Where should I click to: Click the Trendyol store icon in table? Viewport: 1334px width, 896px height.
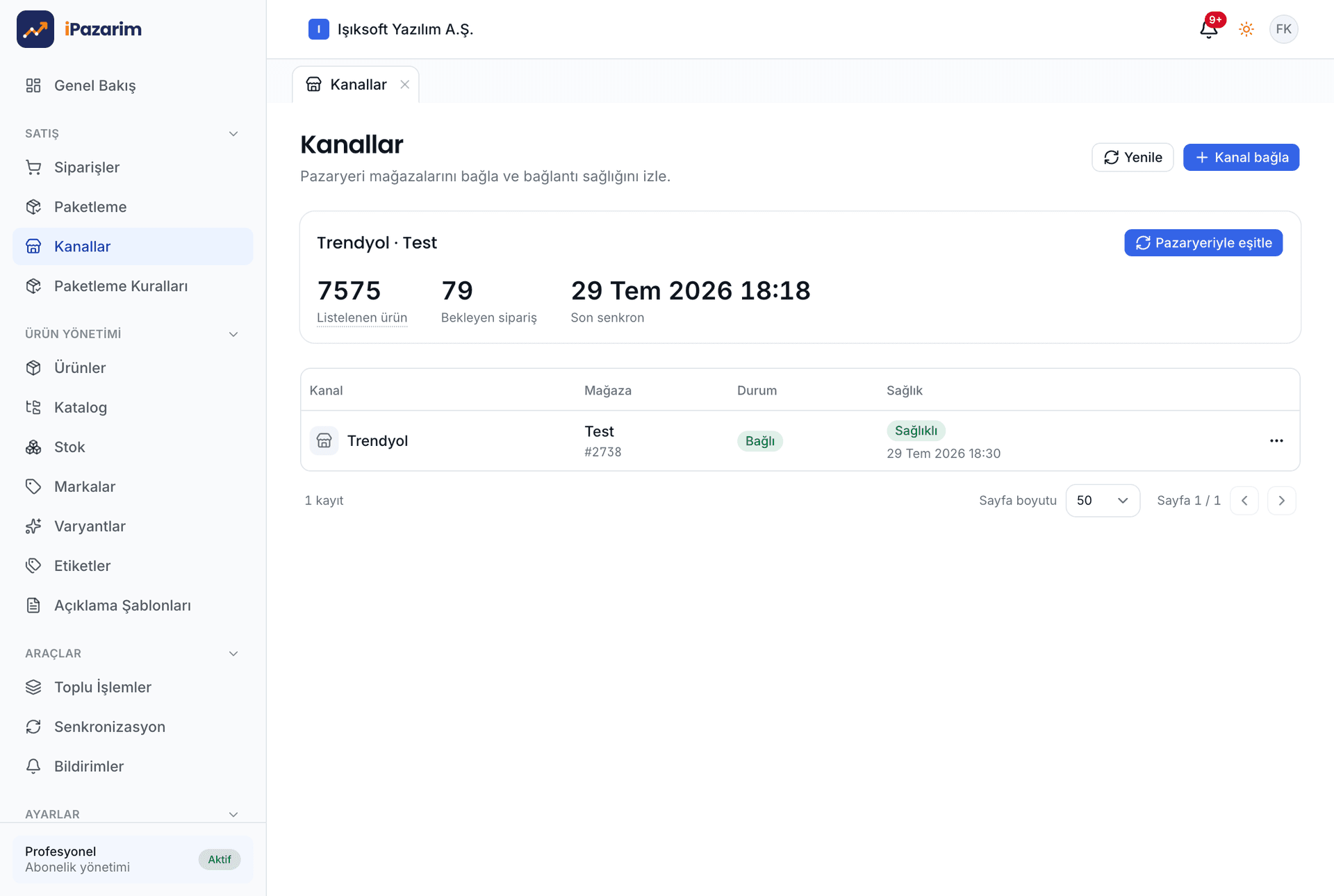324,441
